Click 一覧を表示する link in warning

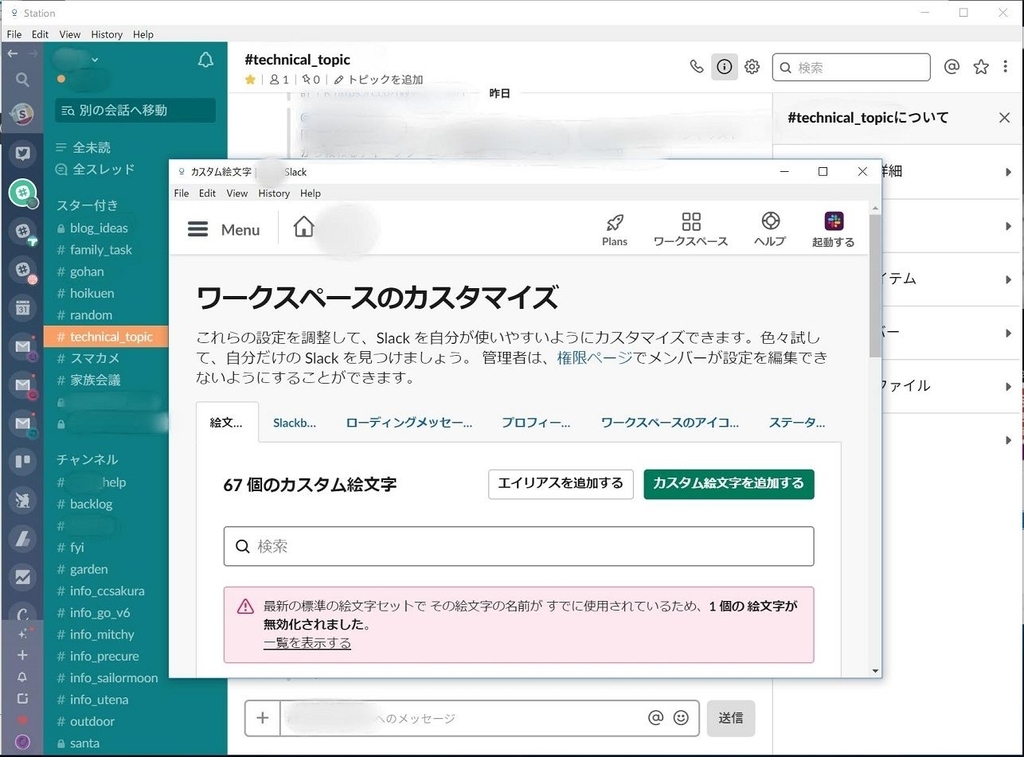point(307,643)
